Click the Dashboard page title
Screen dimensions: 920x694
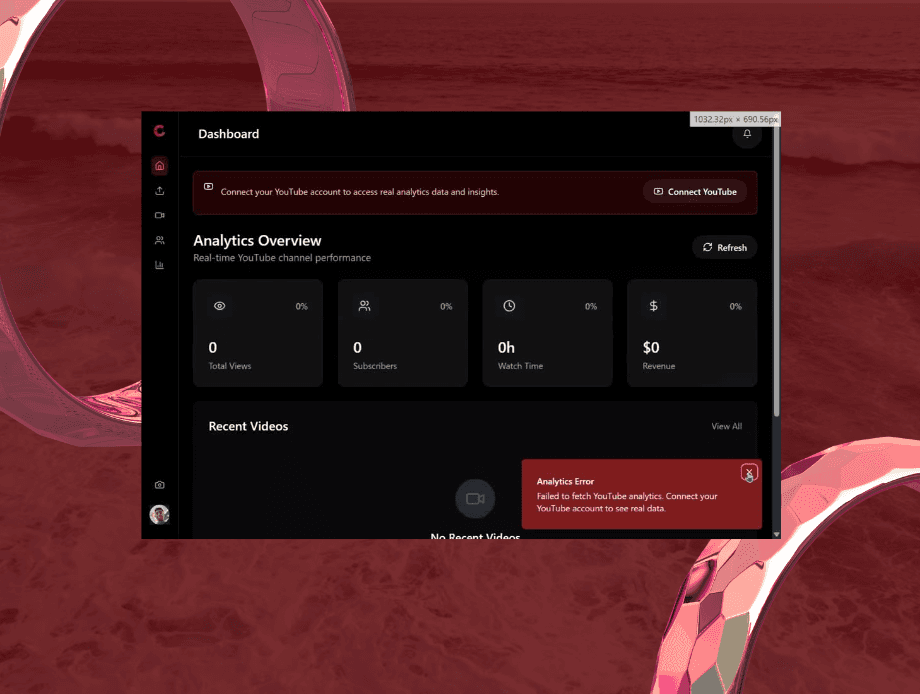pyautogui.click(x=229, y=134)
